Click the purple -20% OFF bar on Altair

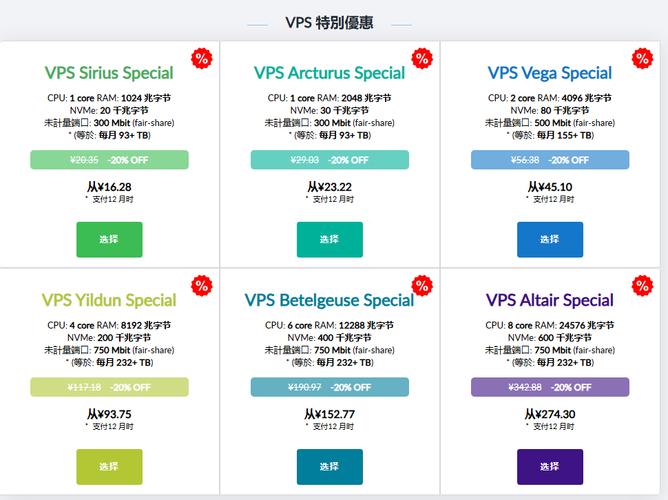tap(549, 387)
